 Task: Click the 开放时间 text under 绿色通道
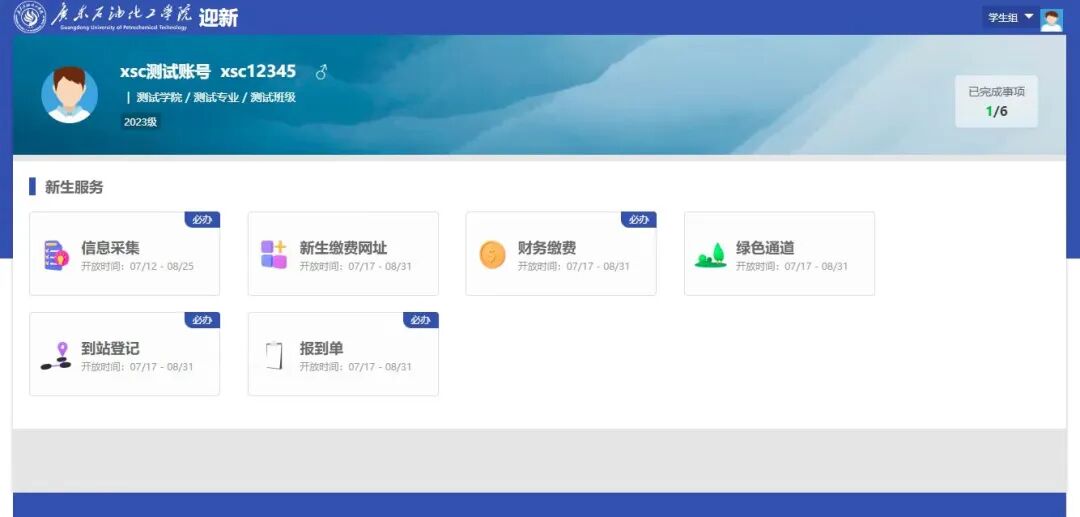tap(792, 266)
